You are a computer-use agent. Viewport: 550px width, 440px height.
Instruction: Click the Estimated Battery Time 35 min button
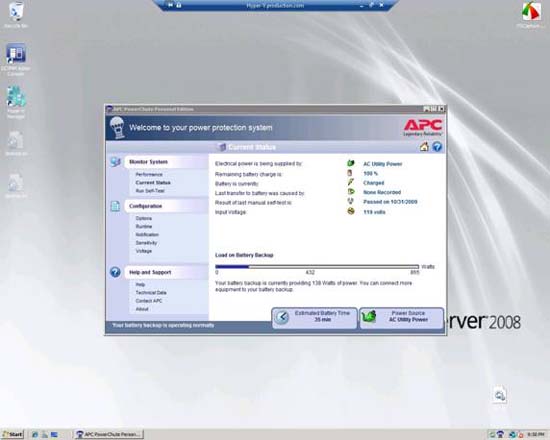tap(314, 318)
